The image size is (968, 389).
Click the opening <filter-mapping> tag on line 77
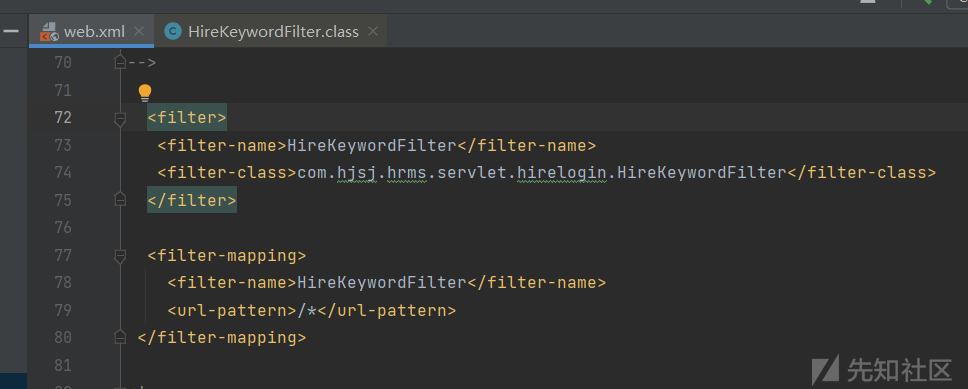coord(227,255)
